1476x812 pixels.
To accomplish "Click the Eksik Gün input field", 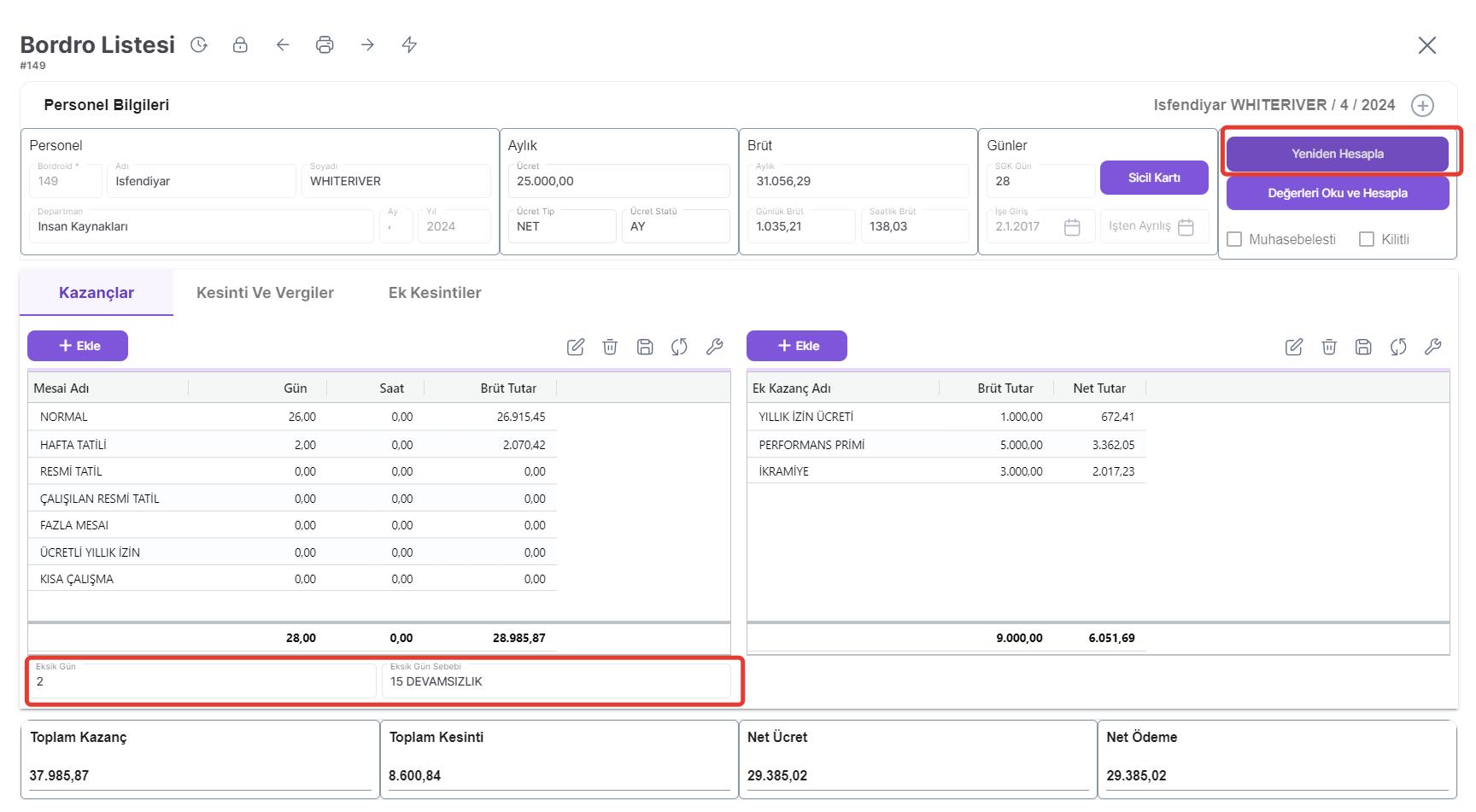I will pos(203,681).
